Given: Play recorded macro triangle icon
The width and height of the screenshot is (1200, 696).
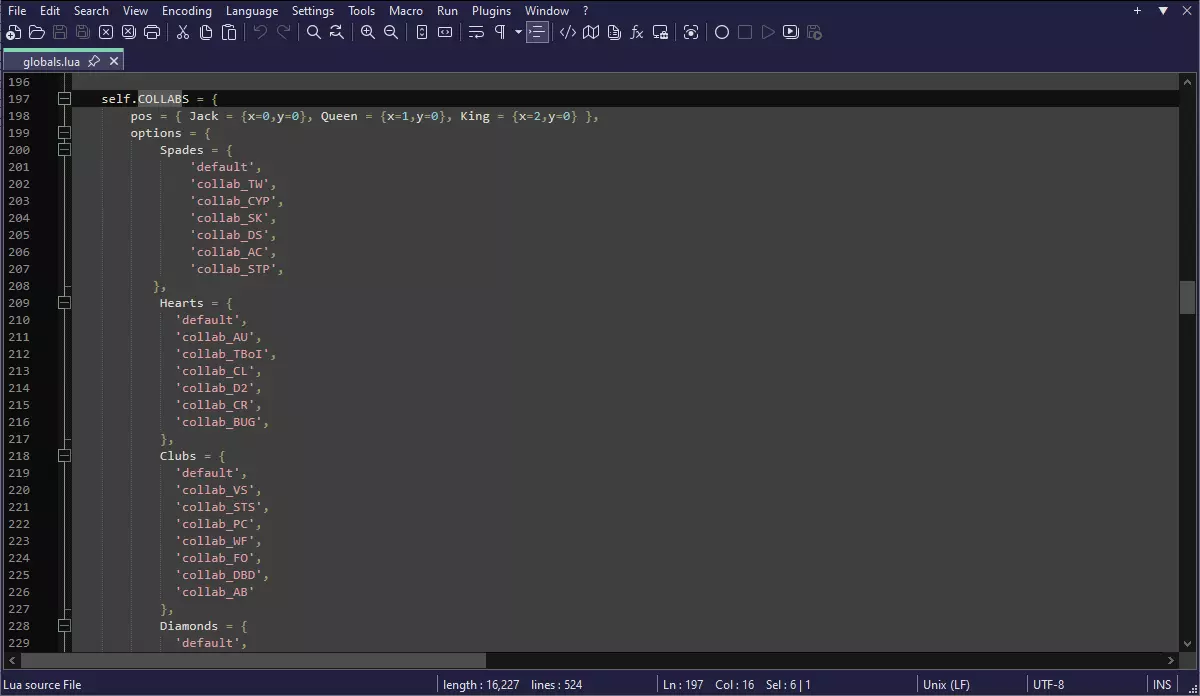Looking at the screenshot, I should [768, 32].
